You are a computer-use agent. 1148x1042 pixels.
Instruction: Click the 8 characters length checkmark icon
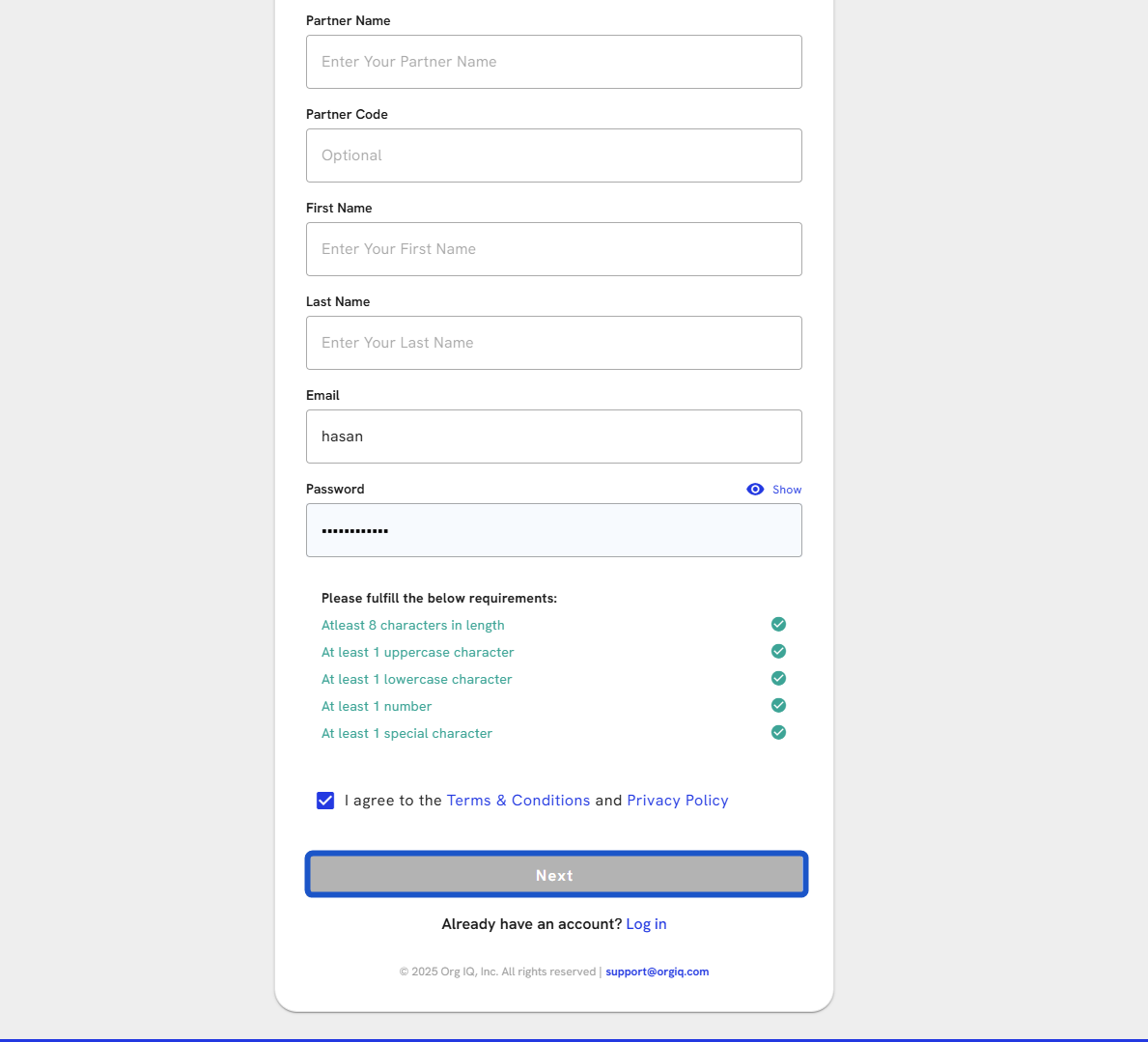pos(778,625)
